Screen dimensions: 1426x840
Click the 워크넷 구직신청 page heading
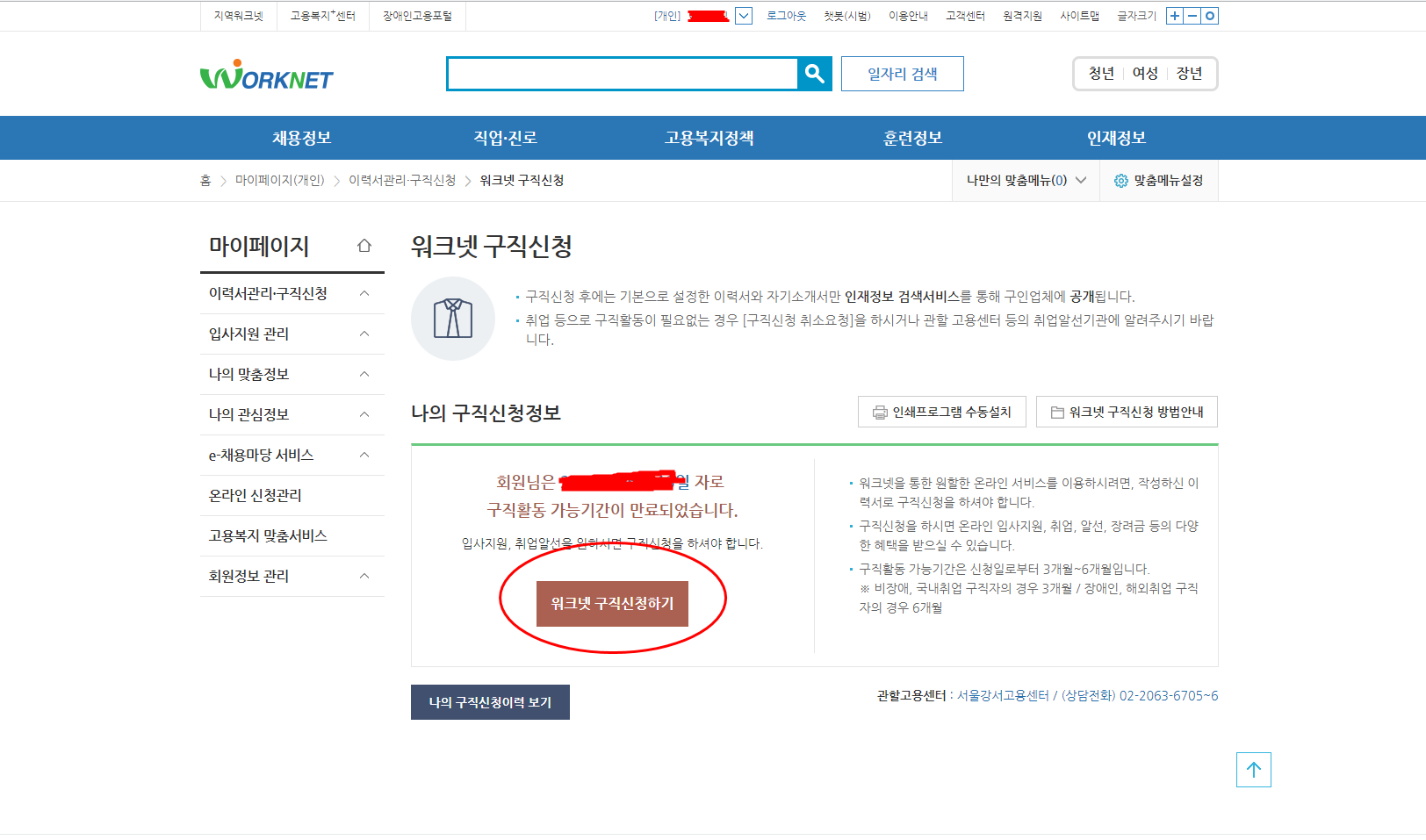click(x=492, y=246)
